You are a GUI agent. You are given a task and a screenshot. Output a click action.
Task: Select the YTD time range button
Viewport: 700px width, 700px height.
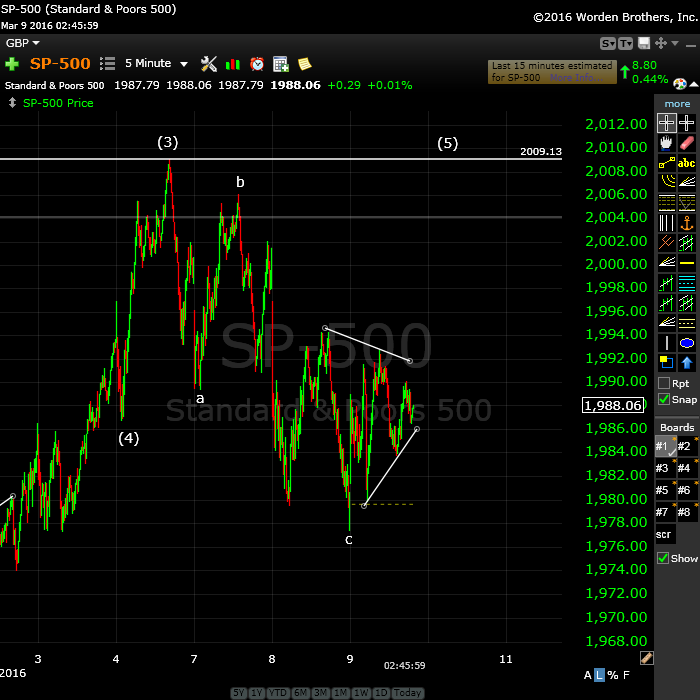point(278,693)
